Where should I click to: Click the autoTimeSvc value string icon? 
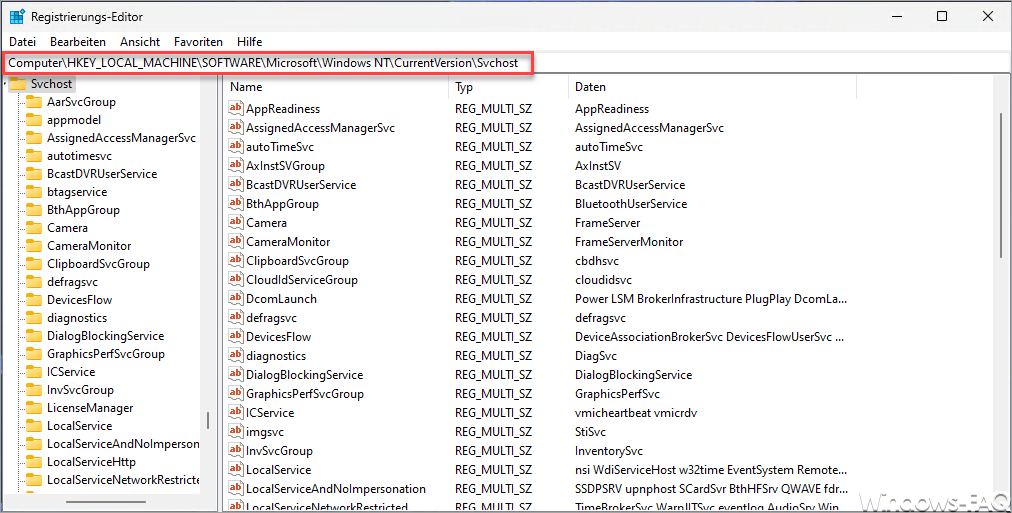tap(236, 146)
